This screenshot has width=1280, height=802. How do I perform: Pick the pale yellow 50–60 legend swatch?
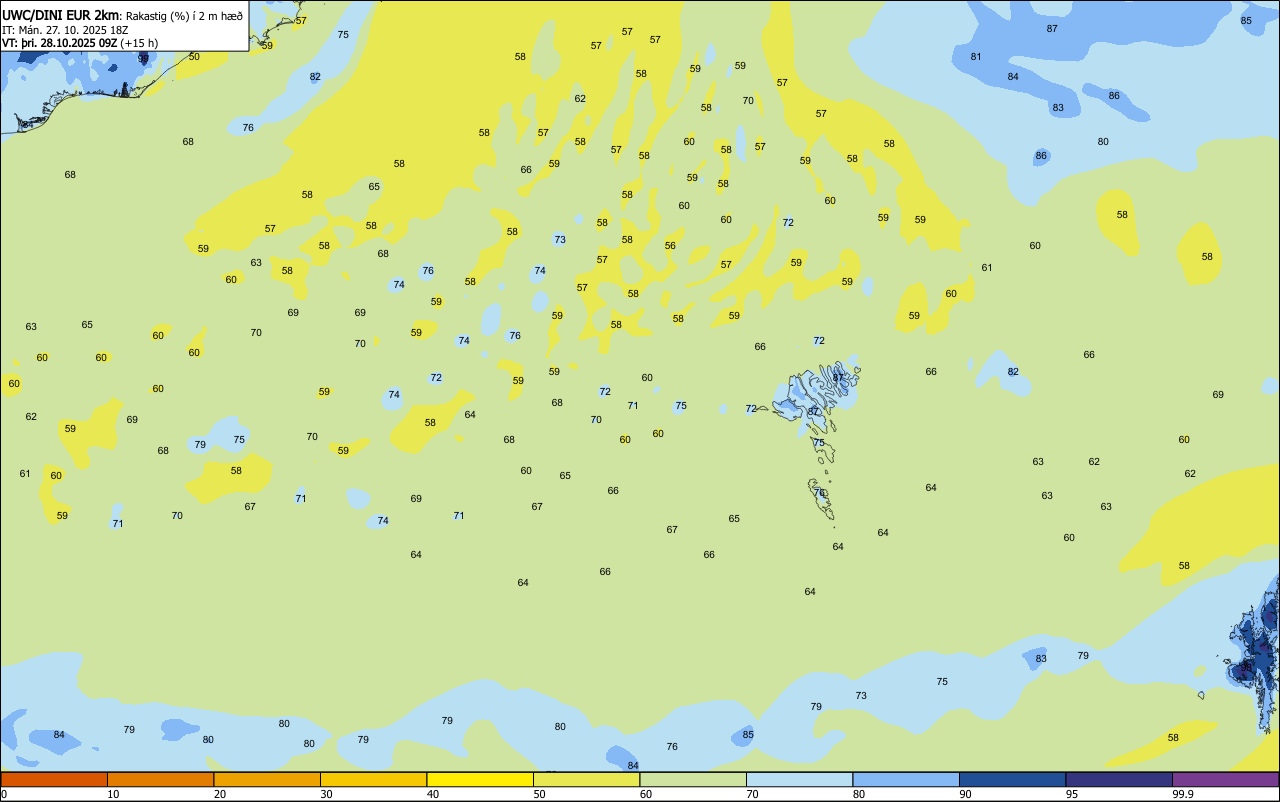point(586,779)
